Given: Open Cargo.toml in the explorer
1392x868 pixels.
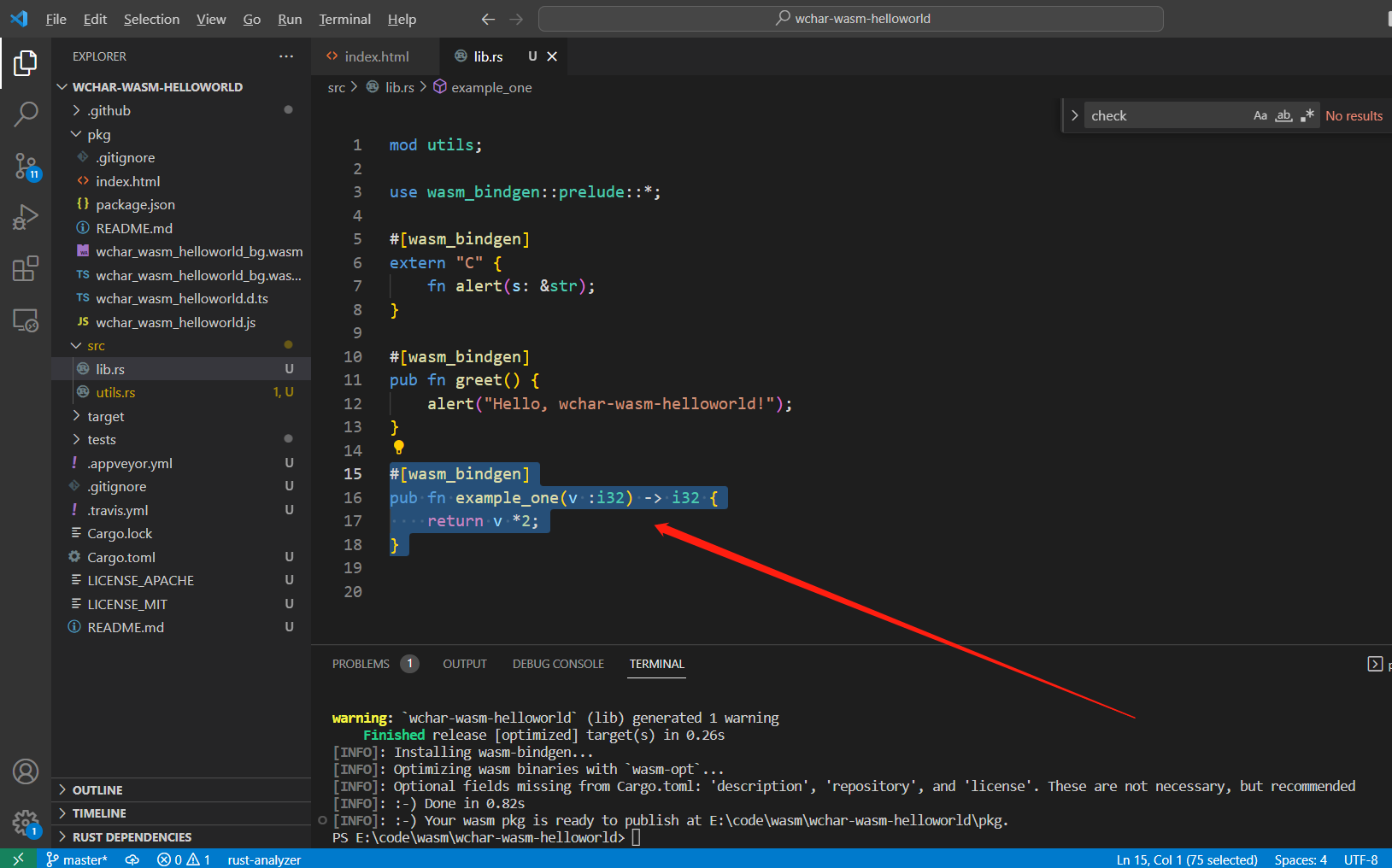Looking at the screenshot, I should coord(121,557).
